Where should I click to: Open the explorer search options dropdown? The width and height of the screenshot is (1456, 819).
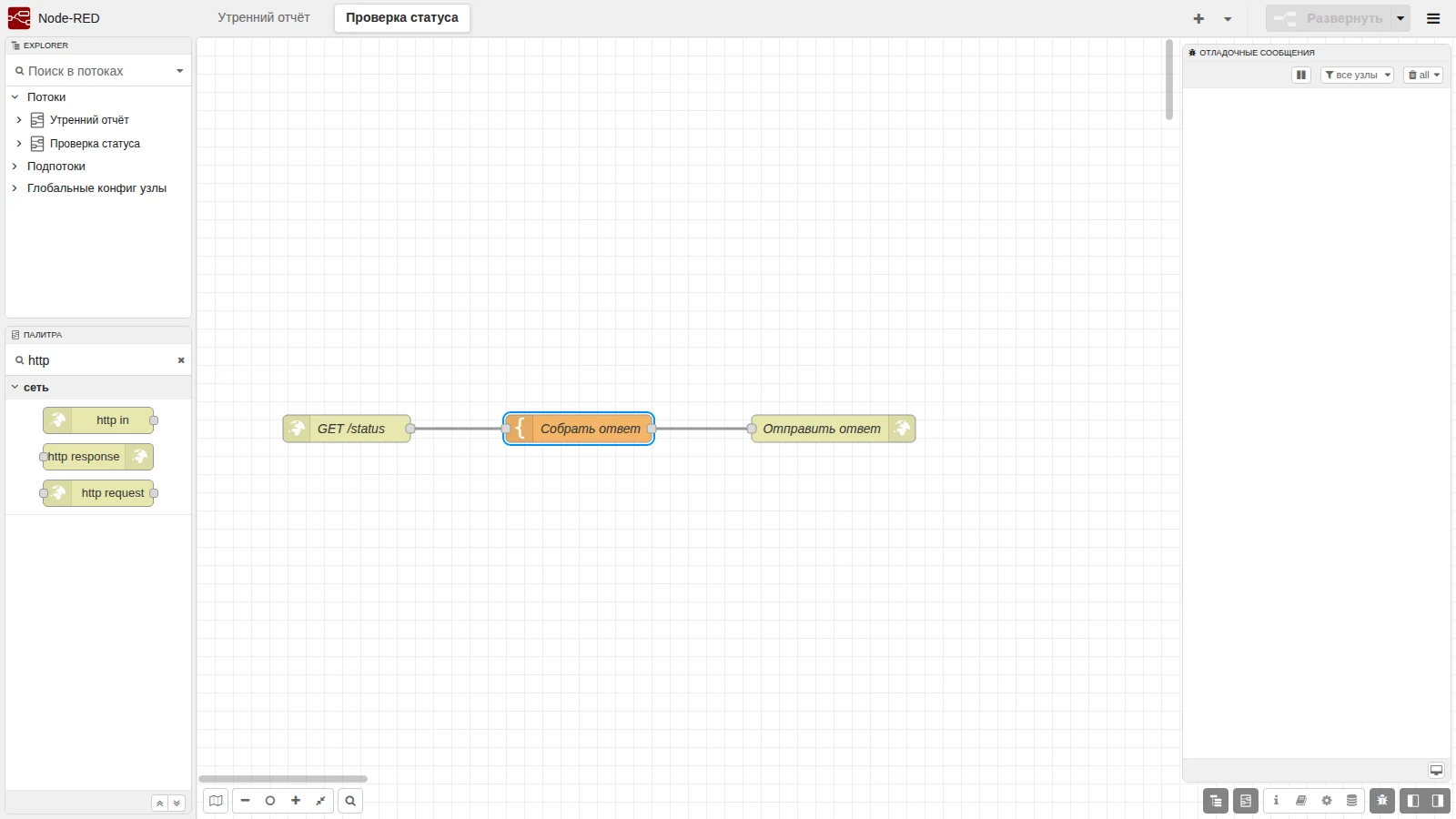[179, 71]
